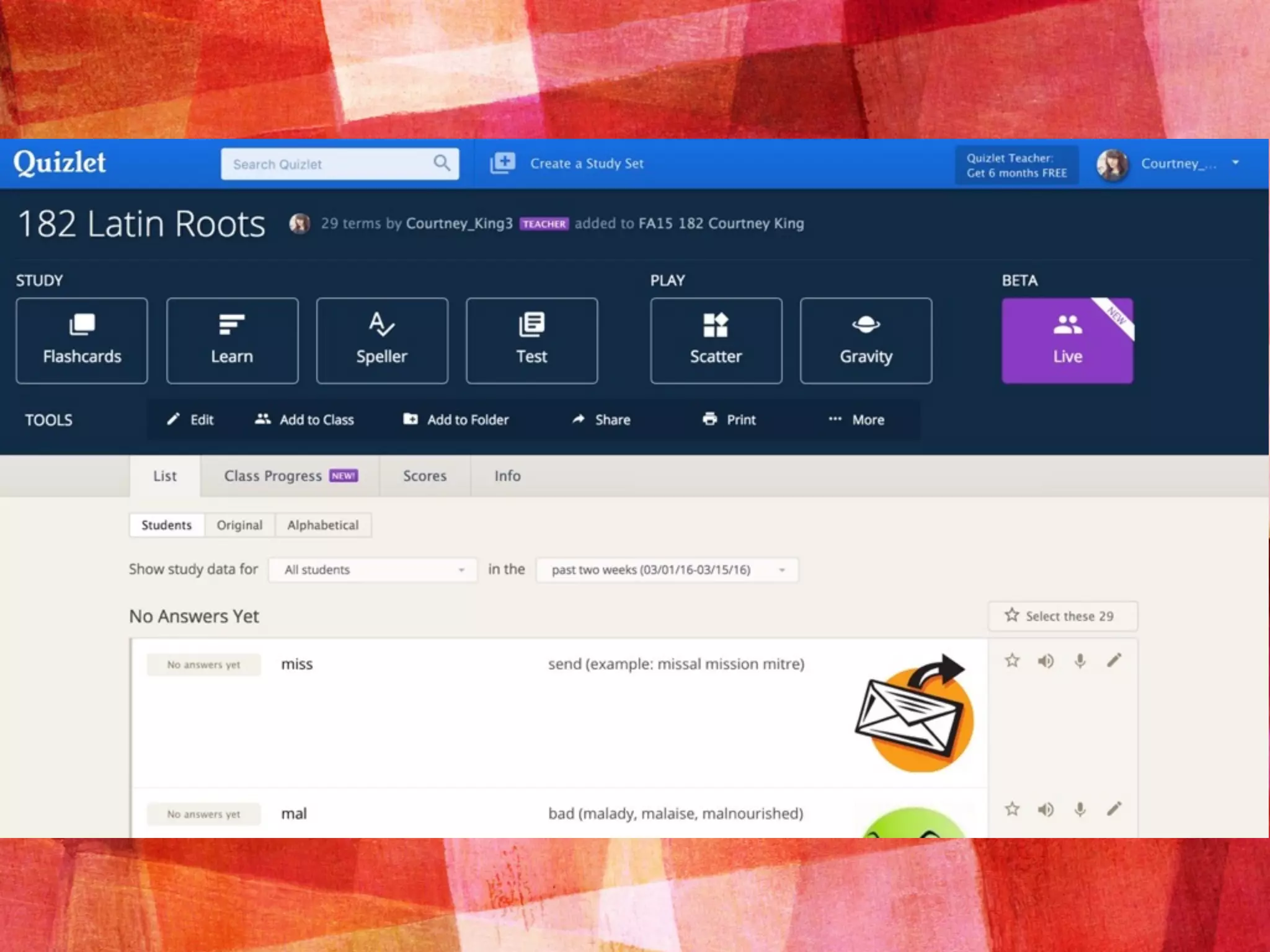
Task: Edit the 'mal' term with pencil icon
Action: pos(1114,809)
